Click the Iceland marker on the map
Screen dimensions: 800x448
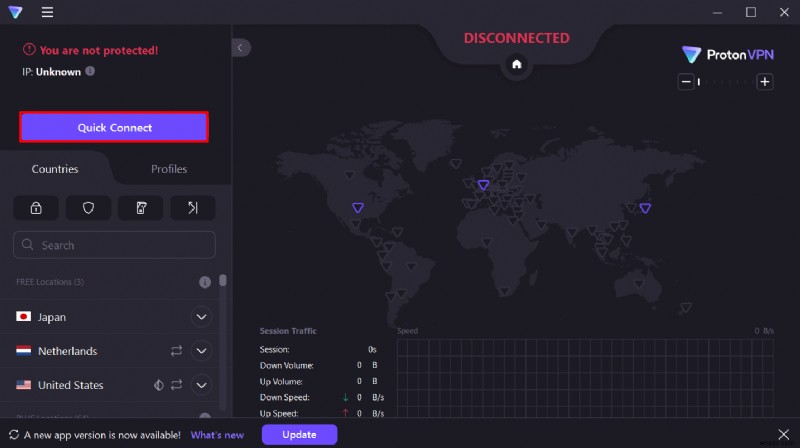coord(456,163)
